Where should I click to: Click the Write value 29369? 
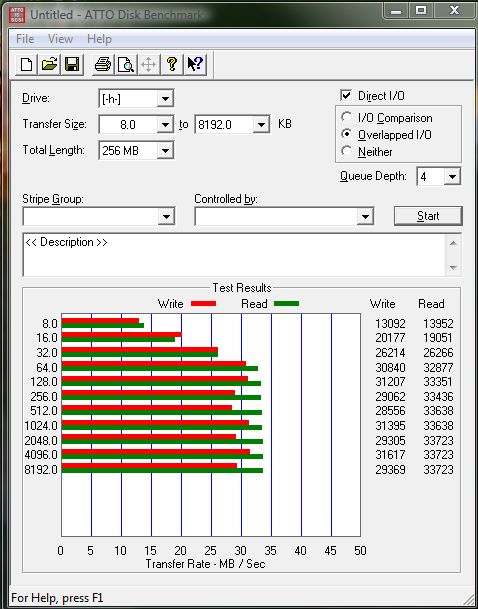(x=390, y=470)
